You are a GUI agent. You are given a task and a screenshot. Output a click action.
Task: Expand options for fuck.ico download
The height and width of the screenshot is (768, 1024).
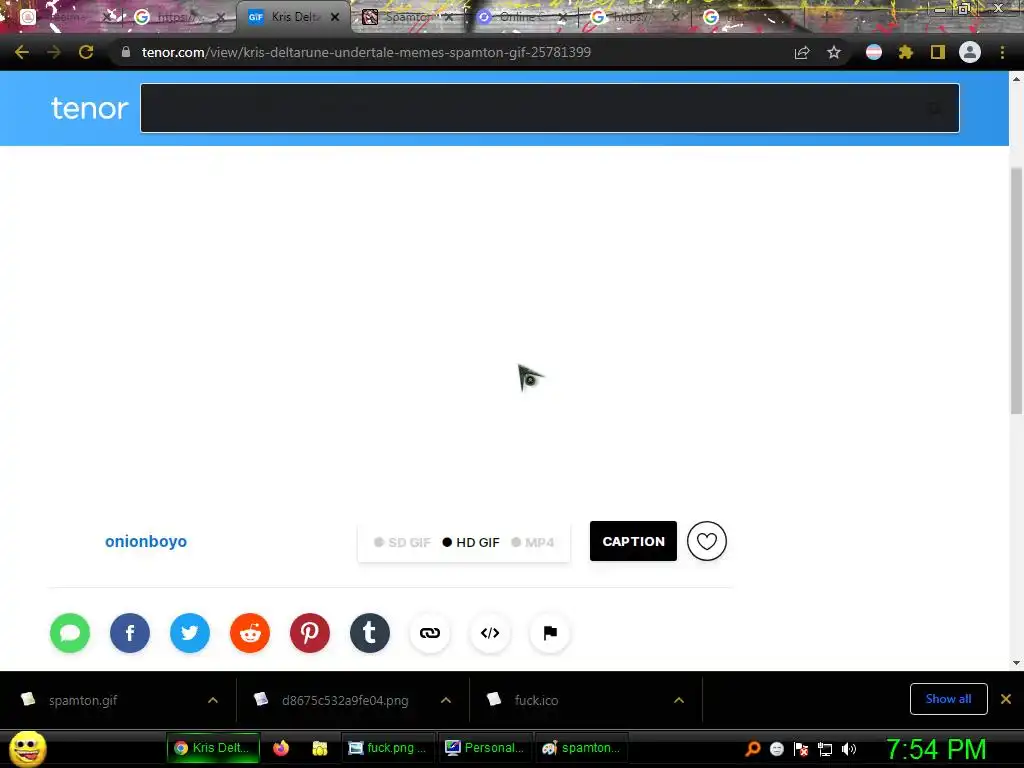click(679, 700)
